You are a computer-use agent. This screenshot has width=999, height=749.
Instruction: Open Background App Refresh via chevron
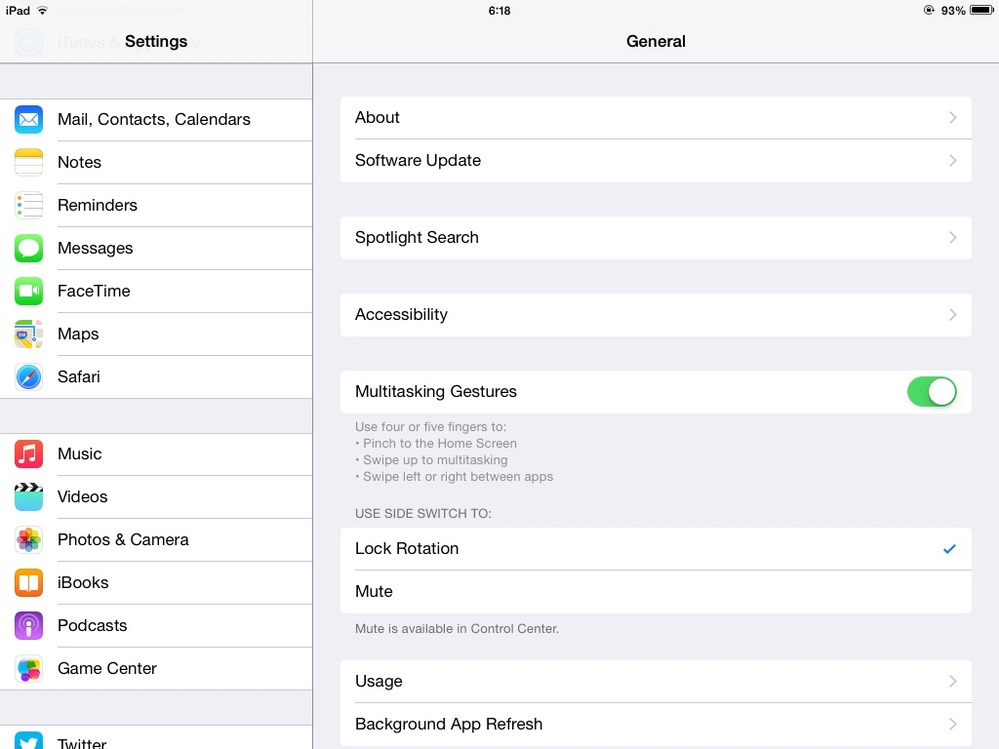tap(952, 724)
